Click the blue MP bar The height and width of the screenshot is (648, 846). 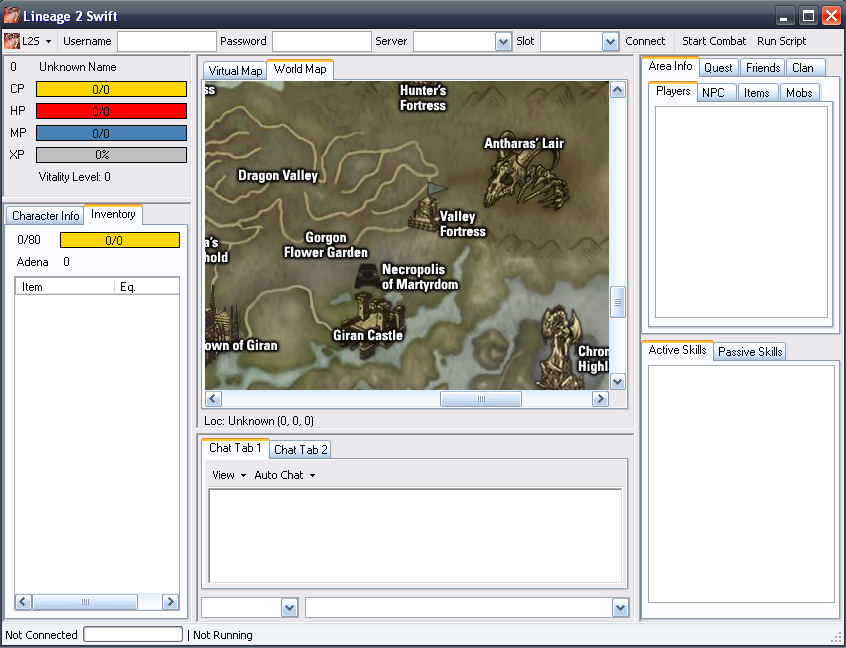[111, 133]
